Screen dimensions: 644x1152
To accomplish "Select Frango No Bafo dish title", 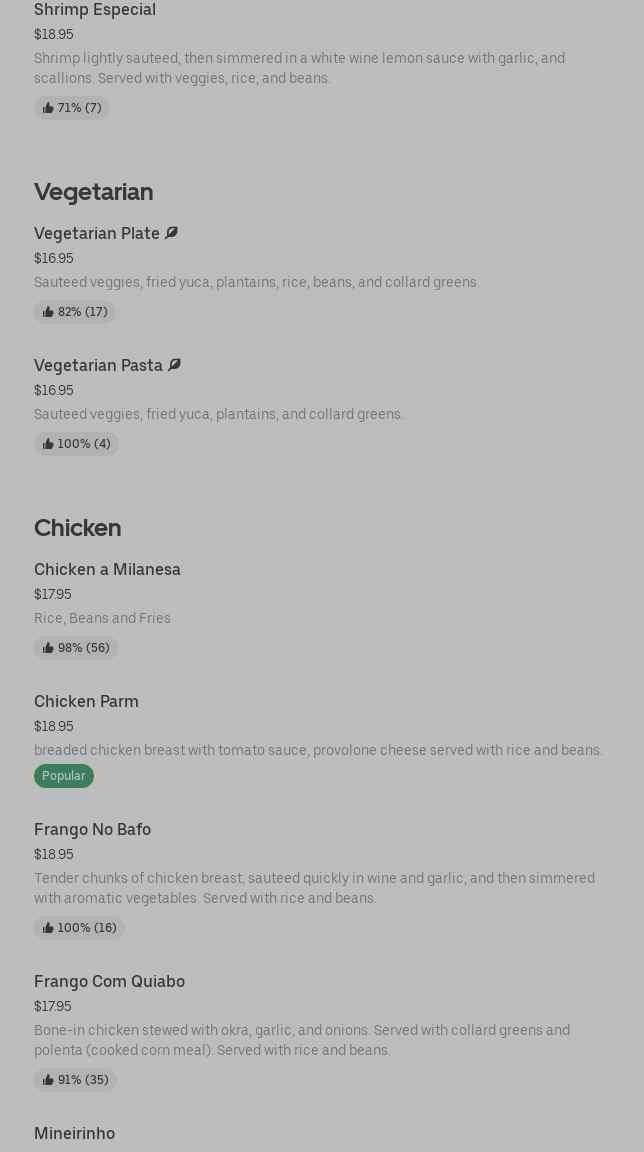I will pyautogui.click(x=92, y=829).
